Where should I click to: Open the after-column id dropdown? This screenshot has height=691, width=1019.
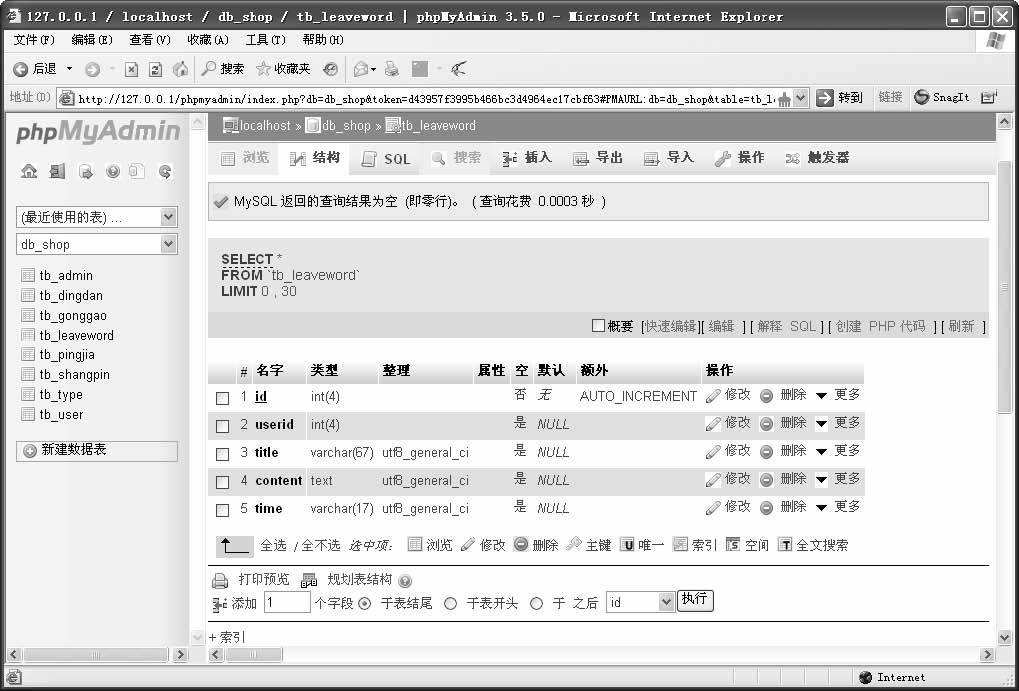[x=640, y=602]
